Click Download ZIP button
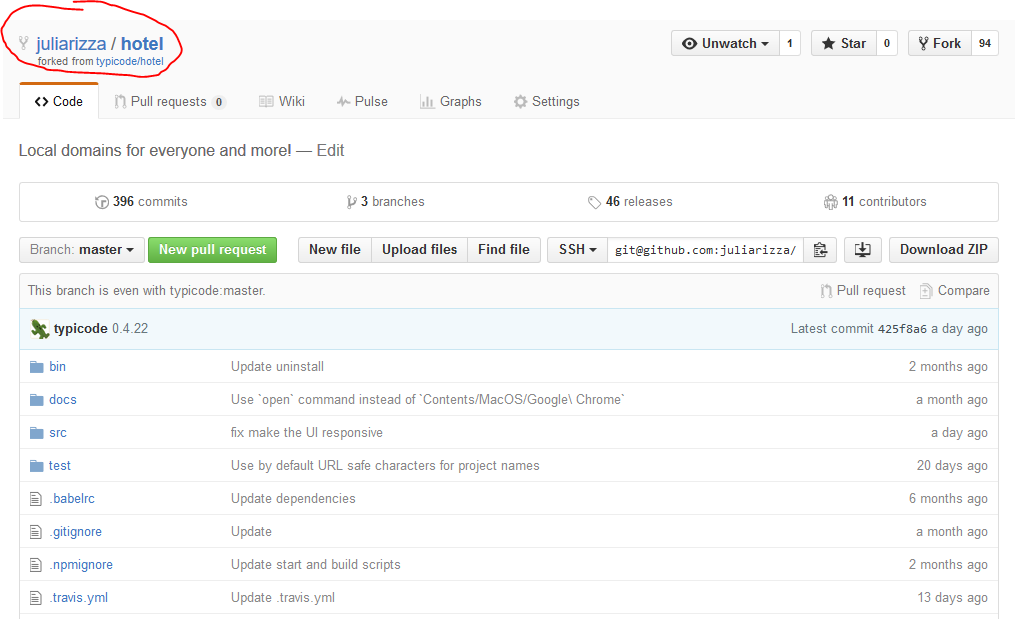The width and height of the screenshot is (1015, 619). click(x=944, y=250)
